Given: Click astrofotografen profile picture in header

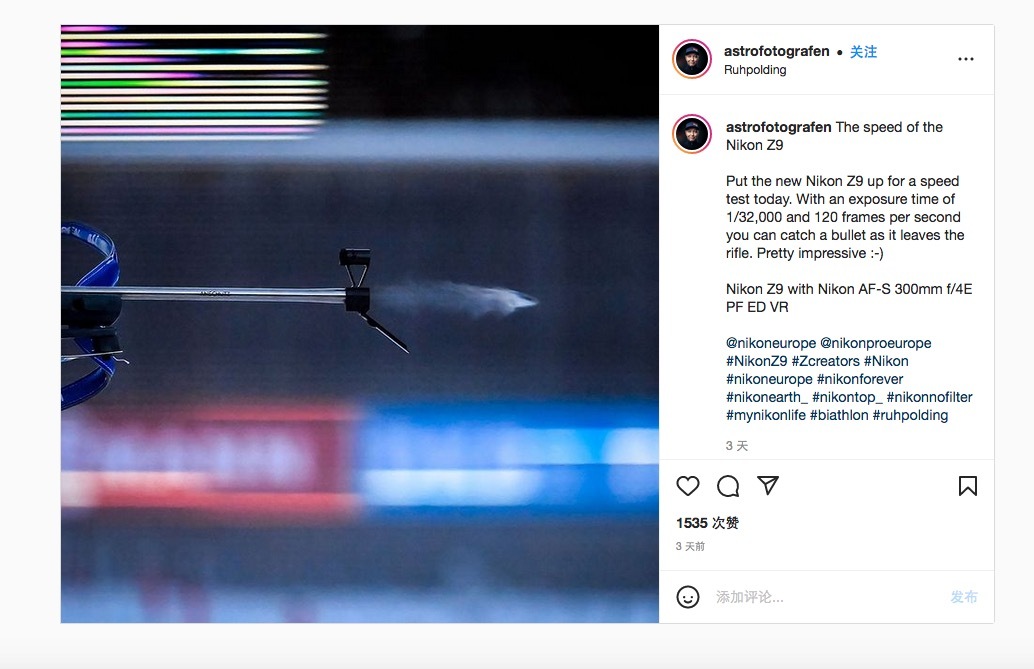Looking at the screenshot, I should [692, 59].
